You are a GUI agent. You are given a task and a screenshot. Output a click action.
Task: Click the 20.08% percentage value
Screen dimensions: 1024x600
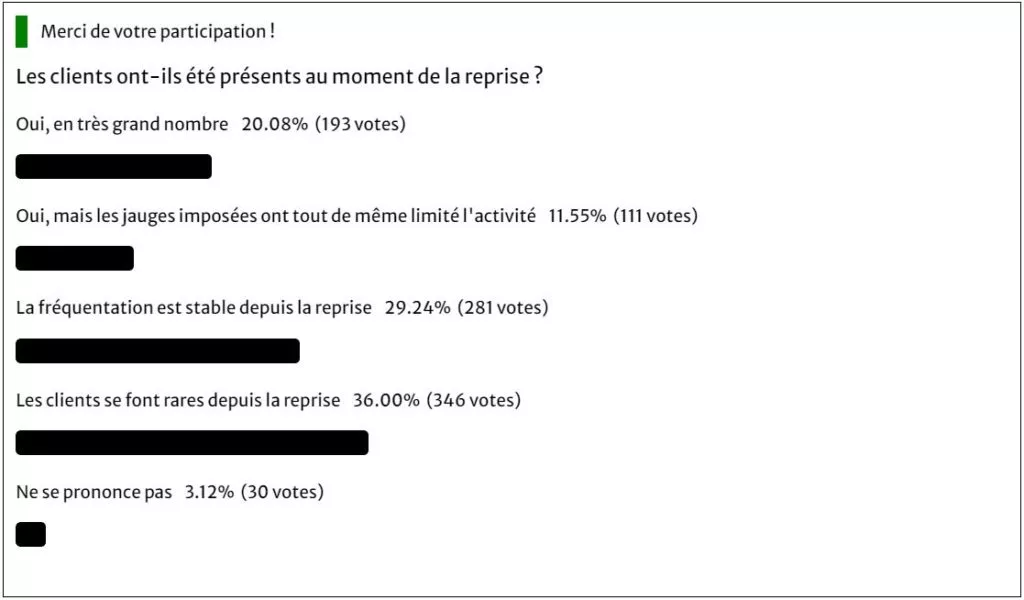274,124
